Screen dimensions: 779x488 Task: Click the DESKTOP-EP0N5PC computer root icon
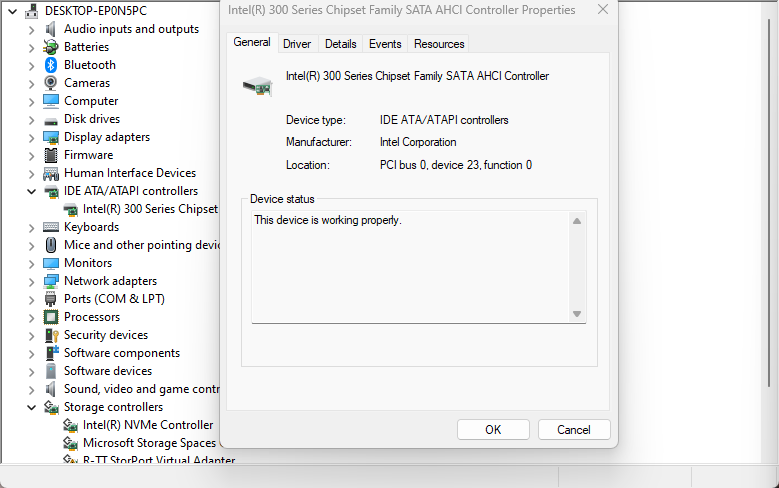[32, 10]
